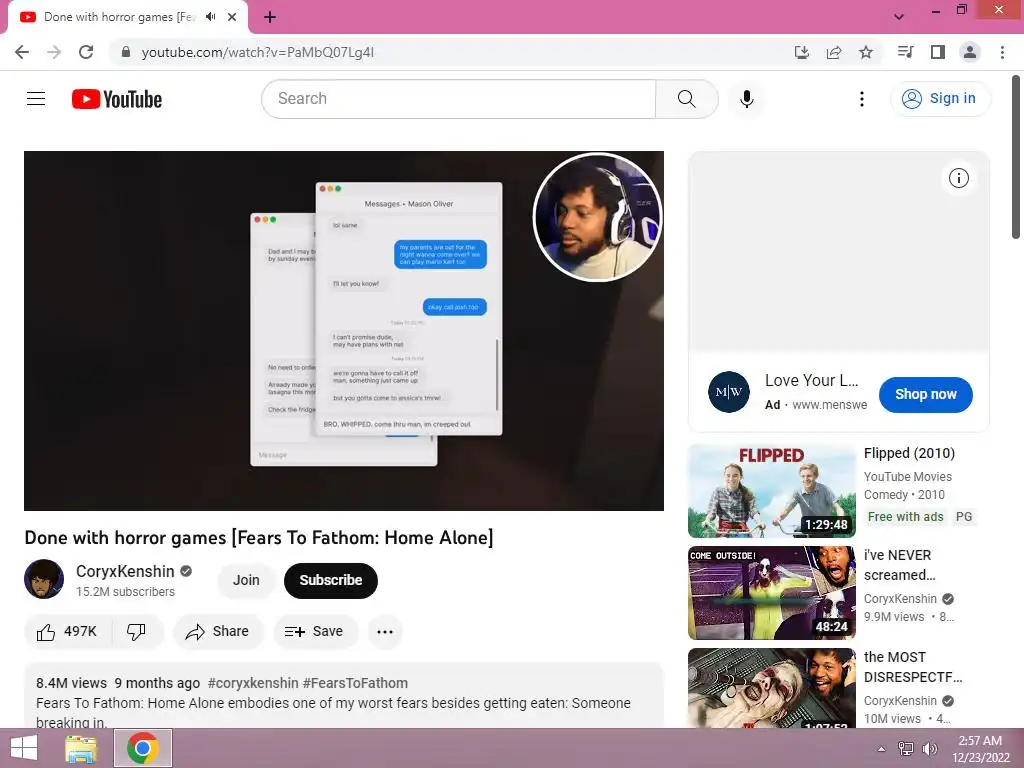
Task: Save the video to a playlist
Action: [x=314, y=632]
